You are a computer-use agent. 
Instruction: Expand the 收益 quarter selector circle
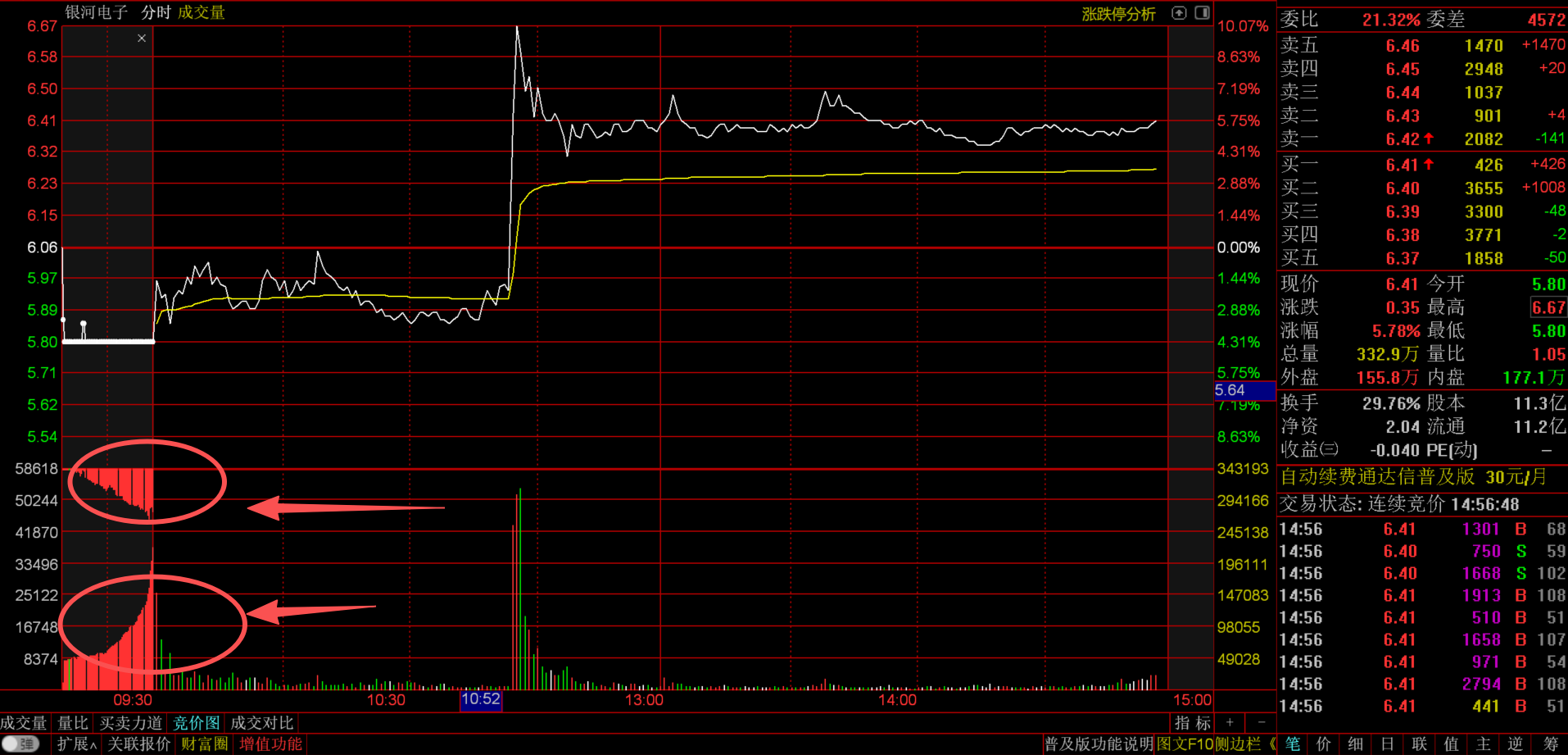tap(1330, 449)
